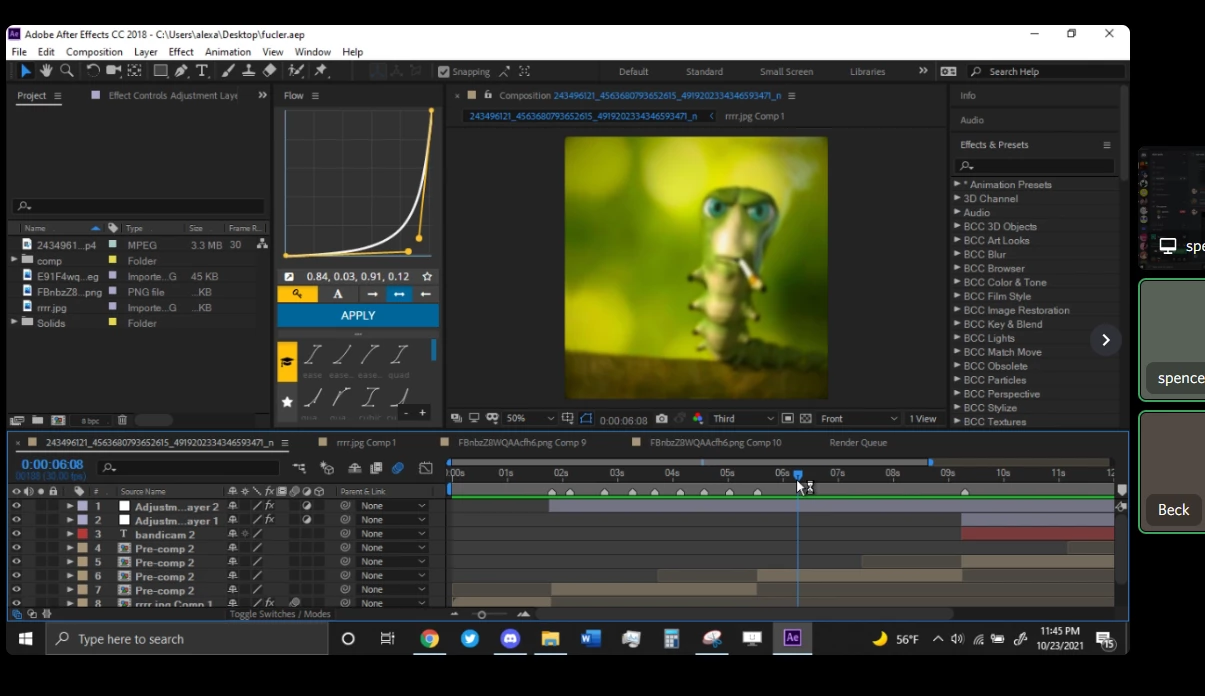The width and height of the screenshot is (1205, 696).
Task: Expand comp folder in Project panel
Action: coord(14,260)
